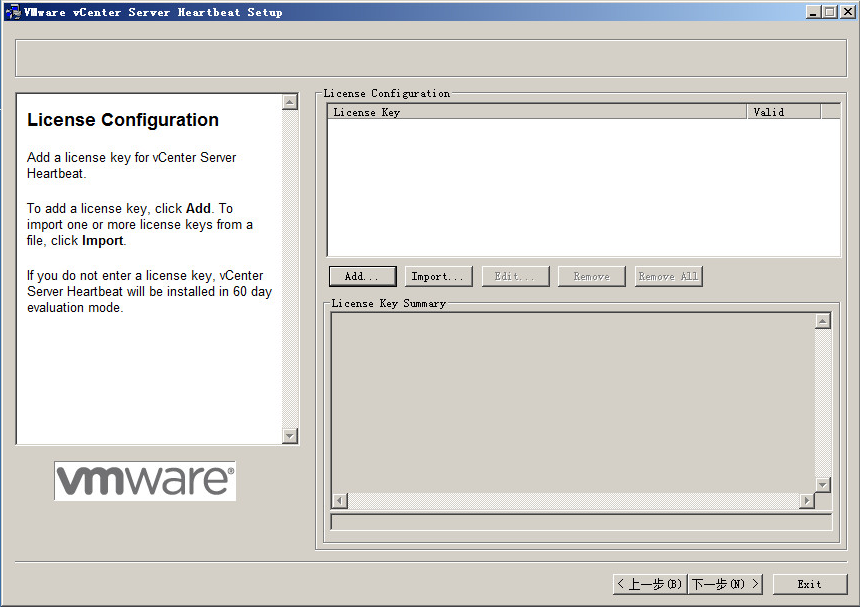Click the Add... license key button
Screen dimensions: 860x607
pos(363,276)
